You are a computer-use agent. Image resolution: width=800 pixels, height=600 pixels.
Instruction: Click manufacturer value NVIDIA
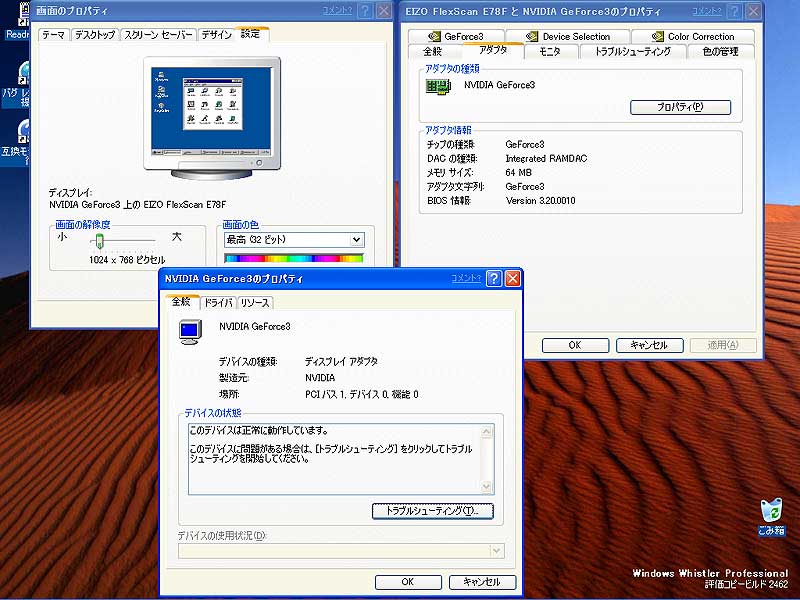(x=320, y=378)
